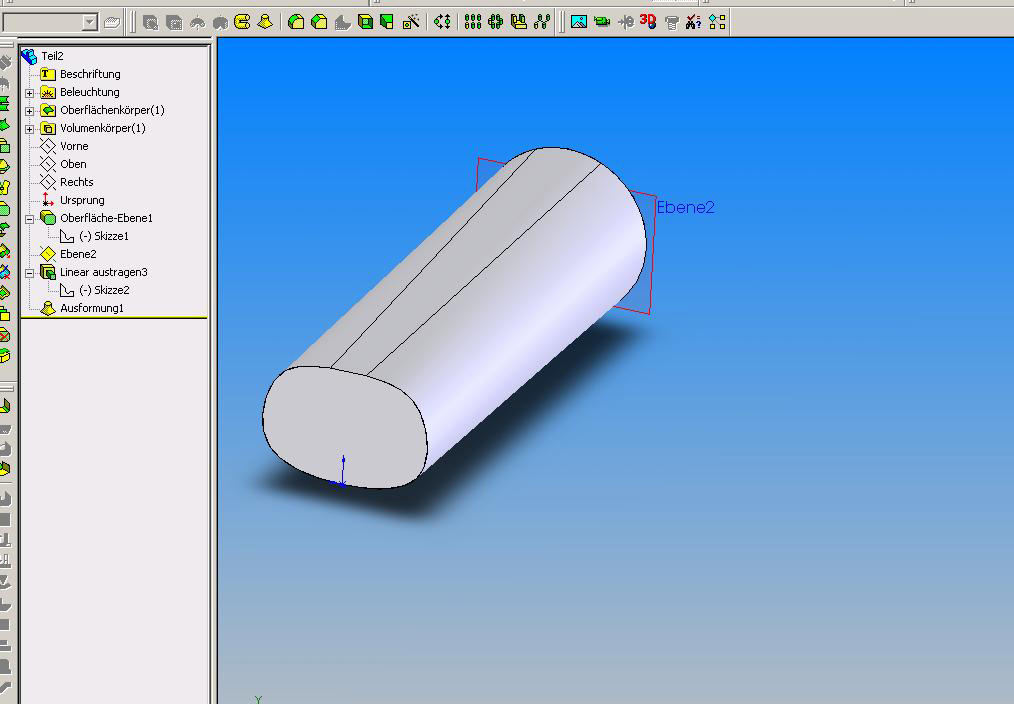Select the oval front face of the model
Image resolution: width=1014 pixels, height=704 pixels.
click(x=345, y=427)
